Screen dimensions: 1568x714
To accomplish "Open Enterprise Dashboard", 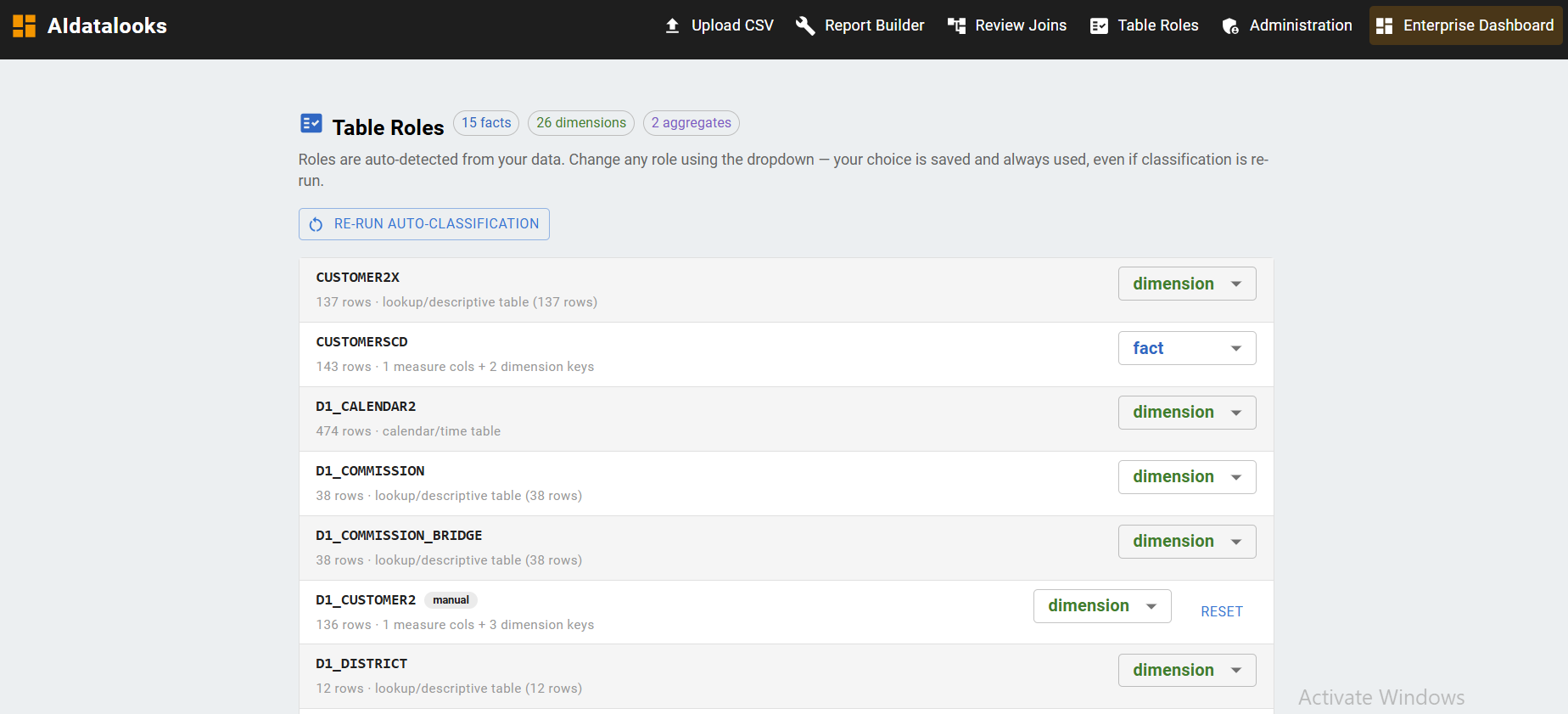I will [x=1465, y=25].
